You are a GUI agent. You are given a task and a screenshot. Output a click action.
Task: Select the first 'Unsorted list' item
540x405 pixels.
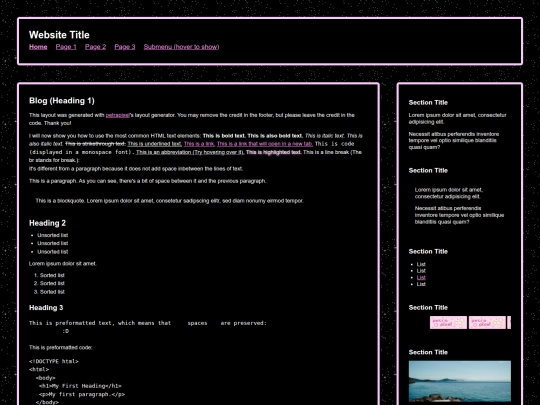tap(53, 235)
